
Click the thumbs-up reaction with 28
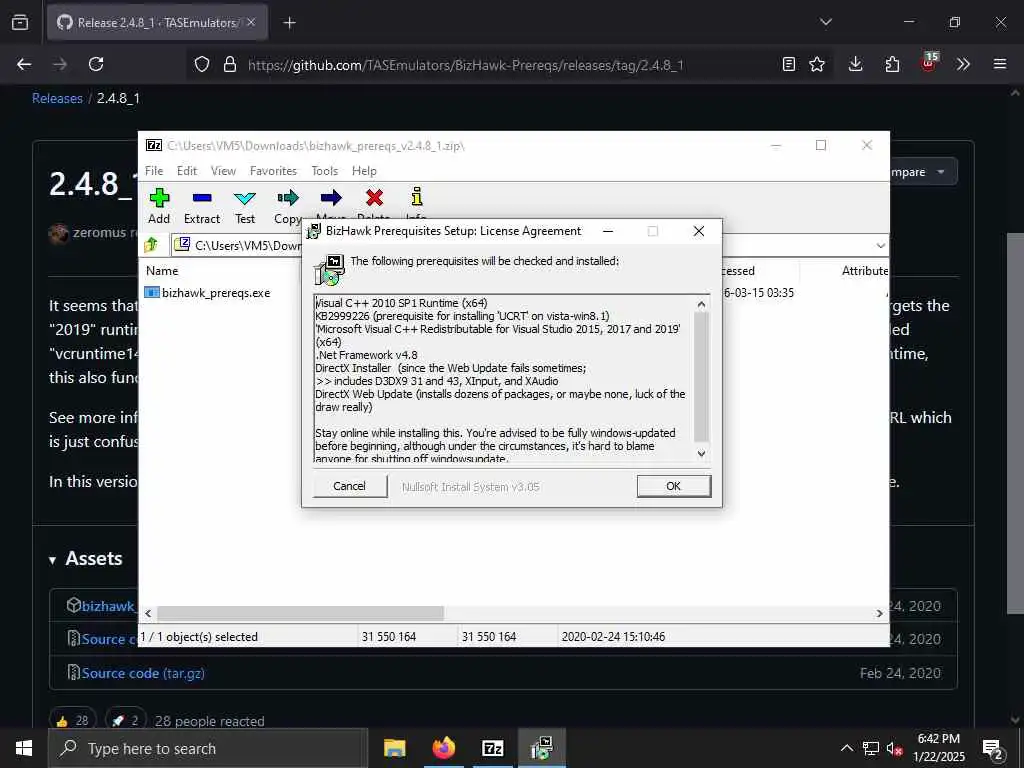click(72, 721)
